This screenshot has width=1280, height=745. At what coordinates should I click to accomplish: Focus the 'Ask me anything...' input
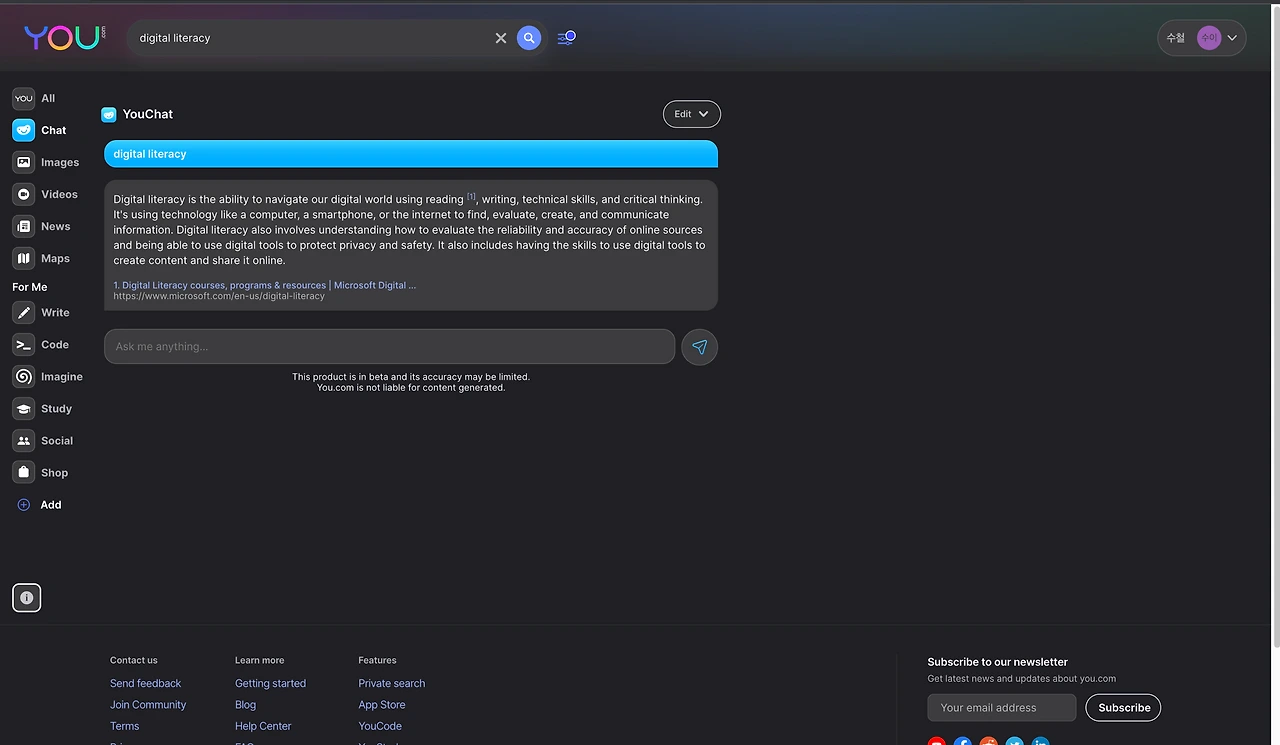coord(389,347)
